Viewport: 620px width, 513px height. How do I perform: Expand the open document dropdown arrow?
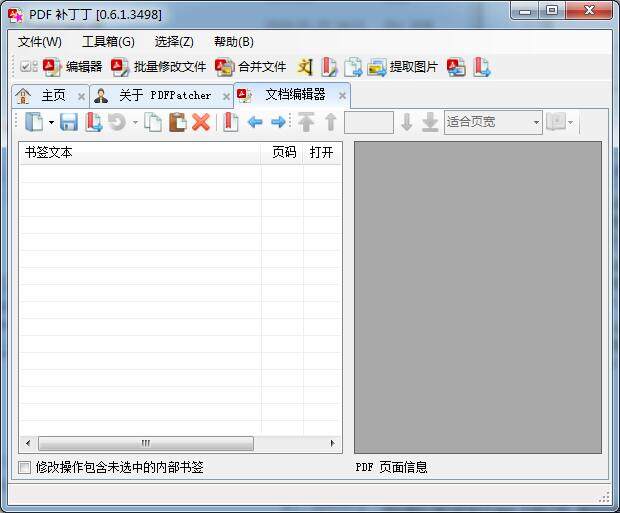coord(51,122)
